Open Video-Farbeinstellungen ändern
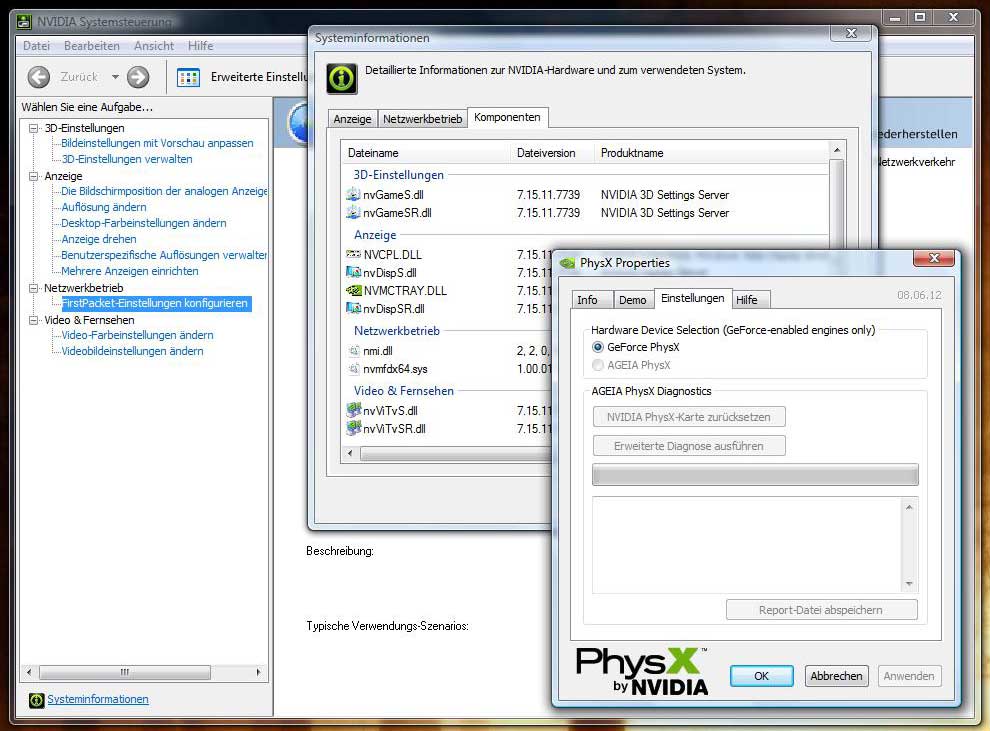The width and height of the screenshot is (990, 731). 137,335
